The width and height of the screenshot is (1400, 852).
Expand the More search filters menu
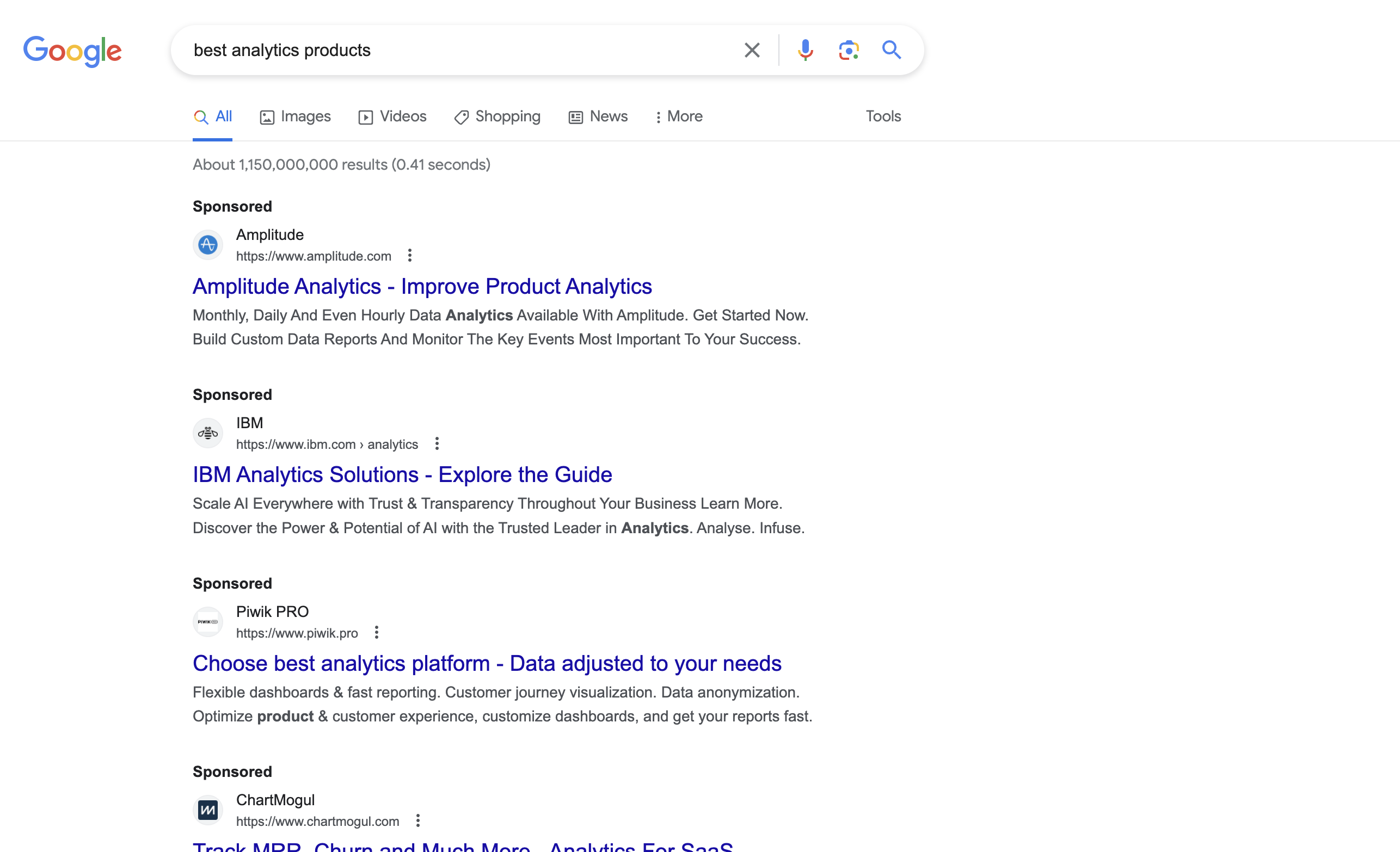click(x=678, y=116)
